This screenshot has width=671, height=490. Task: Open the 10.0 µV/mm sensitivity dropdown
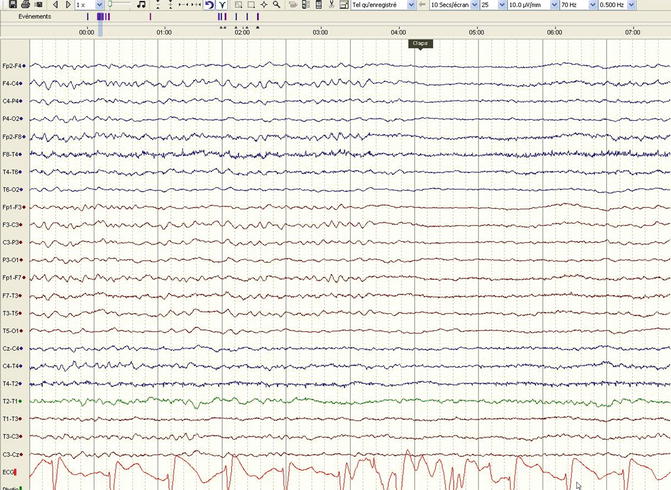pyautogui.click(x=551, y=5)
